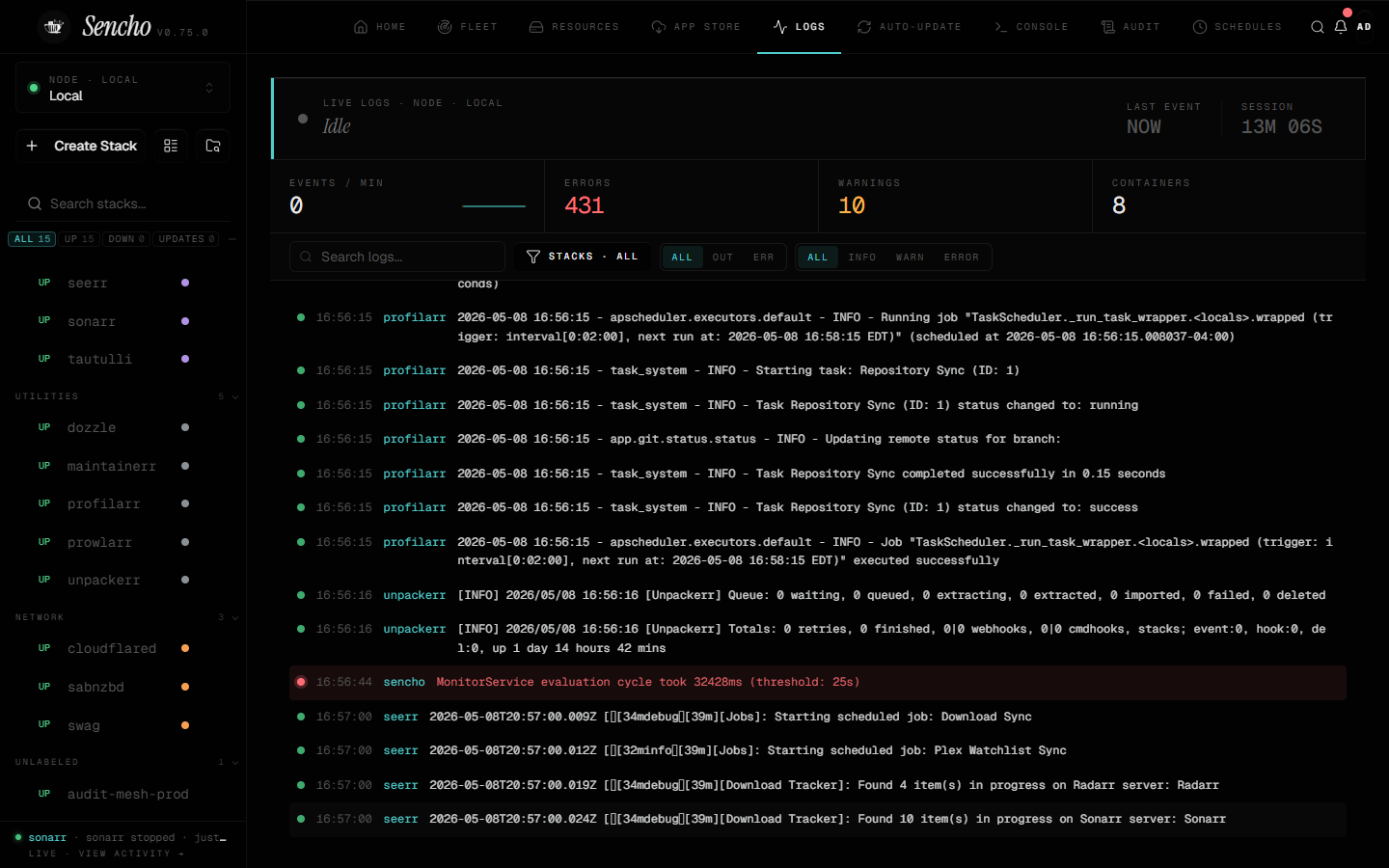Viewport: 1389px width, 868px height.
Task: Open the Console tab
Action: point(1031,27)
